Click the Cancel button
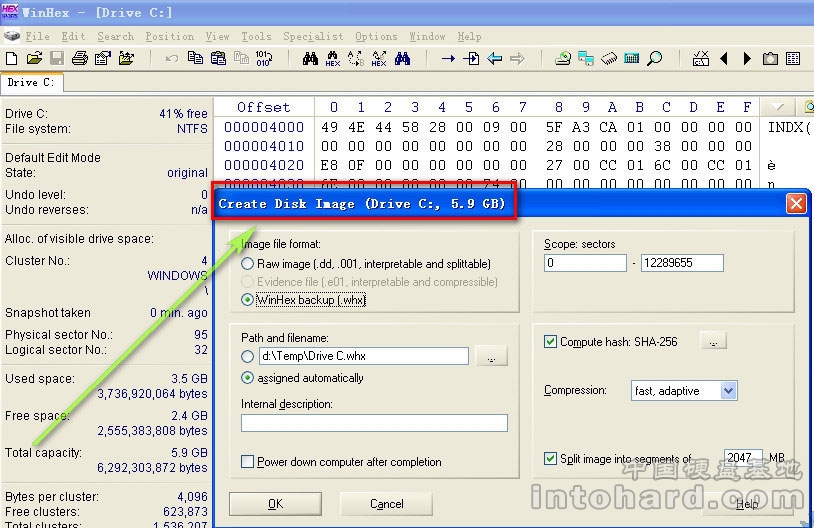814x528 pixels. click(386, 504)
